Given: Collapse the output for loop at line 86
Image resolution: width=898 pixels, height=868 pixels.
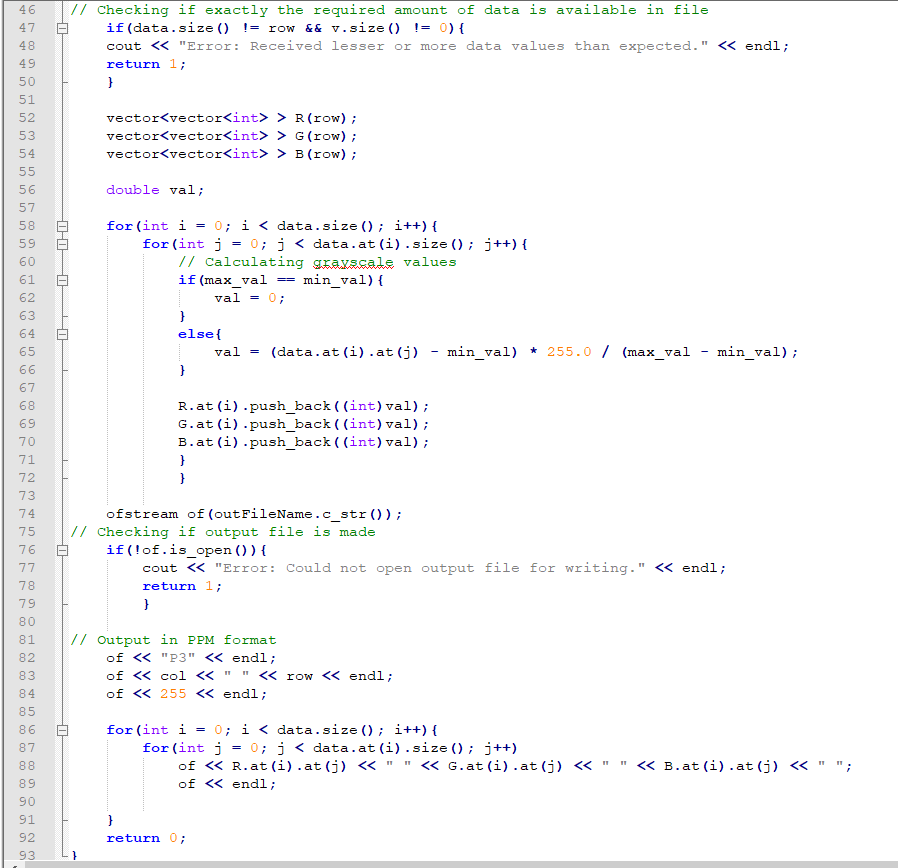Looking at the screenshot, I should pyautogui.click(x=61, y=729).
